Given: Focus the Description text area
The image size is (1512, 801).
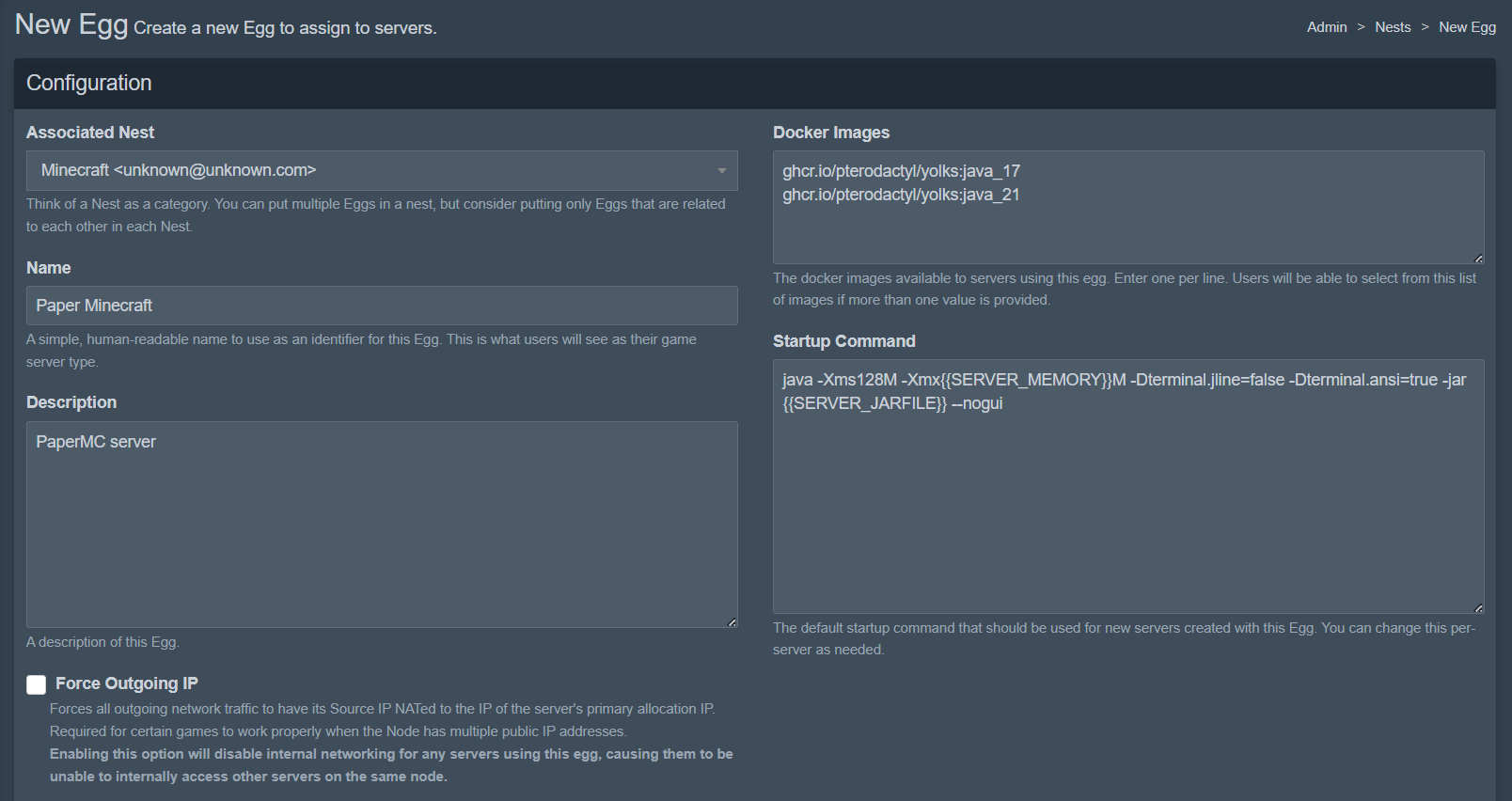Looking at the screenshot, I should point(382,525).
